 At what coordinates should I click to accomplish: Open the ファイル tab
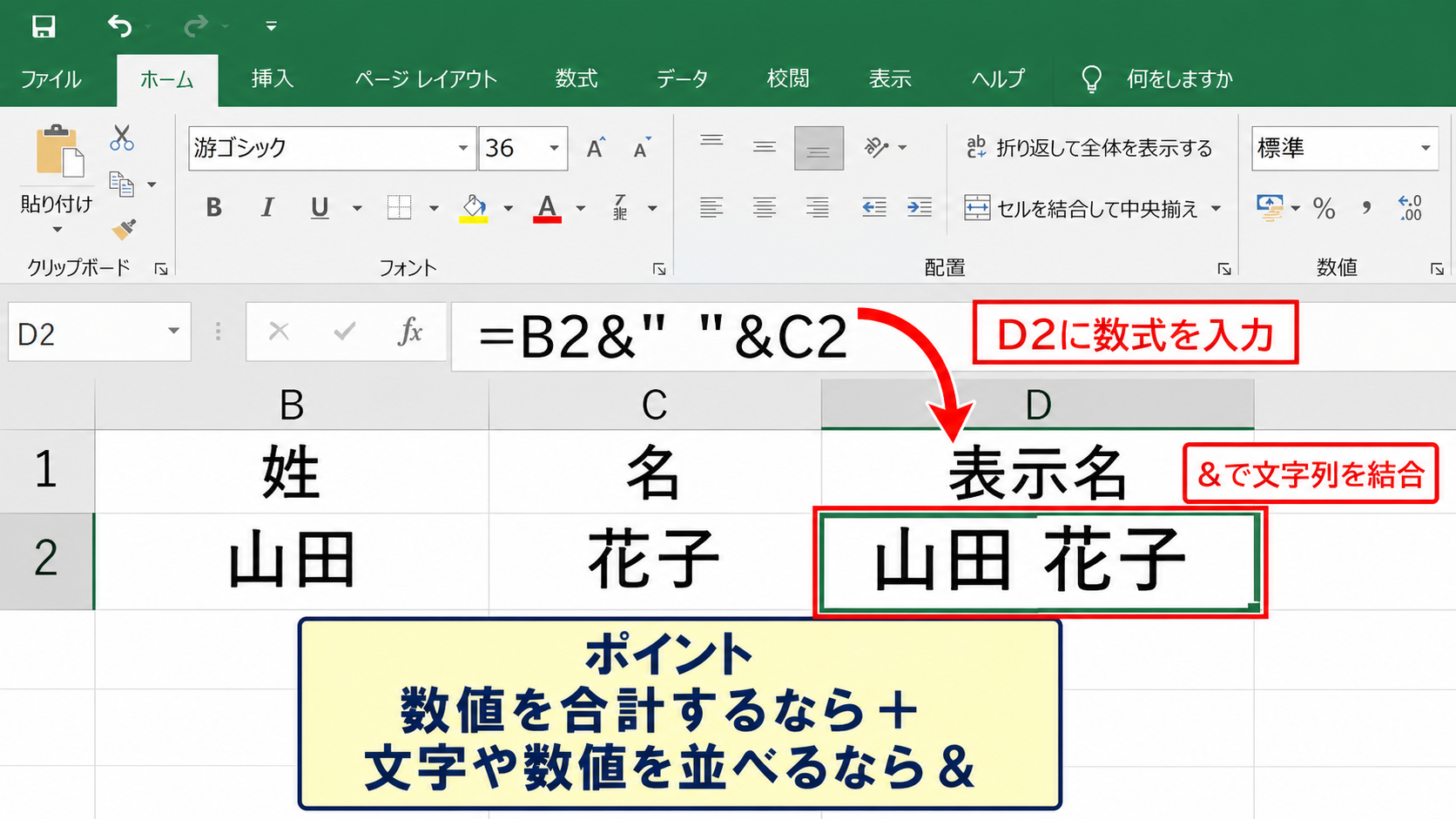coord(51,79)
